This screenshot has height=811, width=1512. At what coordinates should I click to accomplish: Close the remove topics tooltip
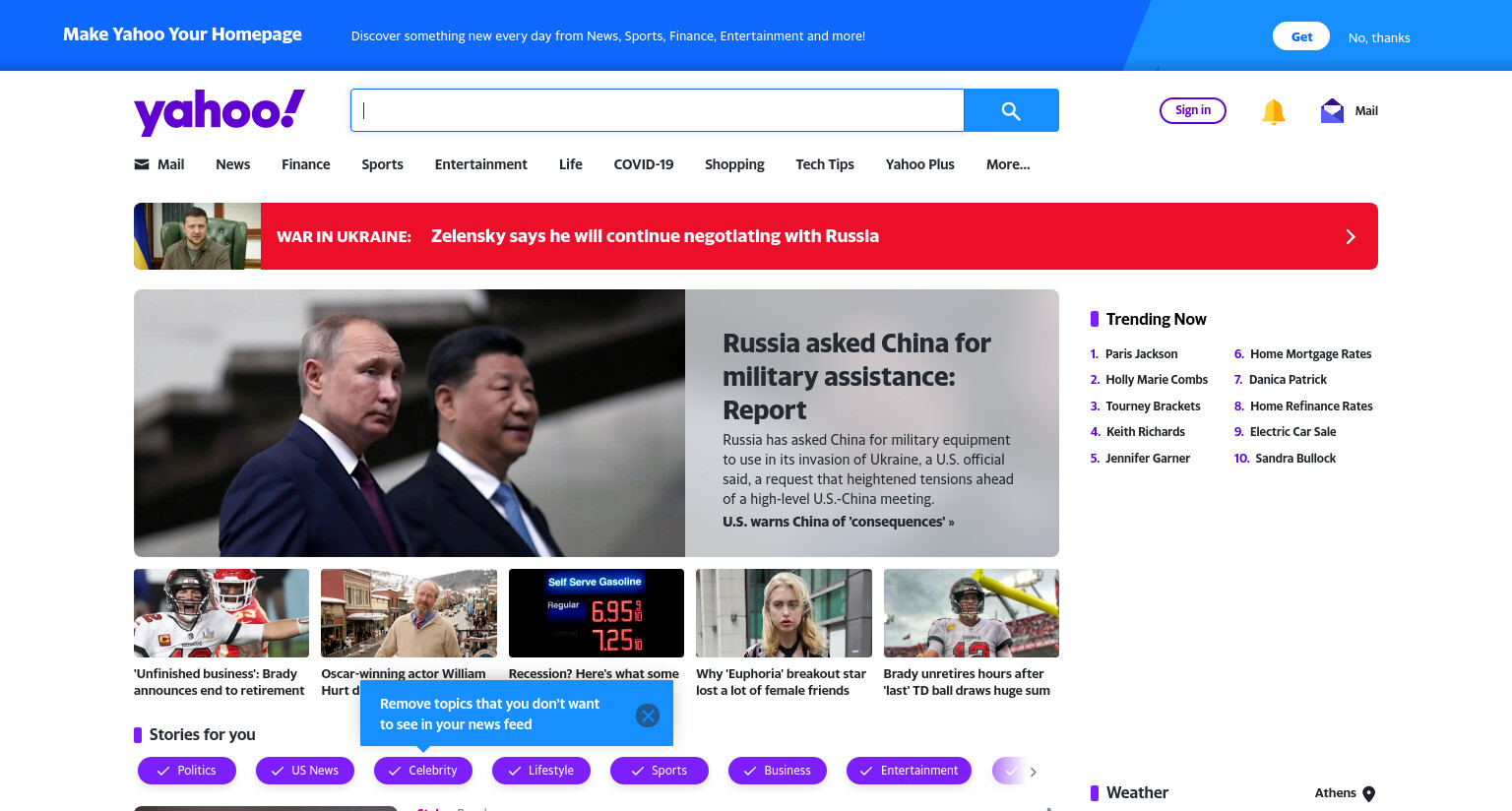click(648, 716)
